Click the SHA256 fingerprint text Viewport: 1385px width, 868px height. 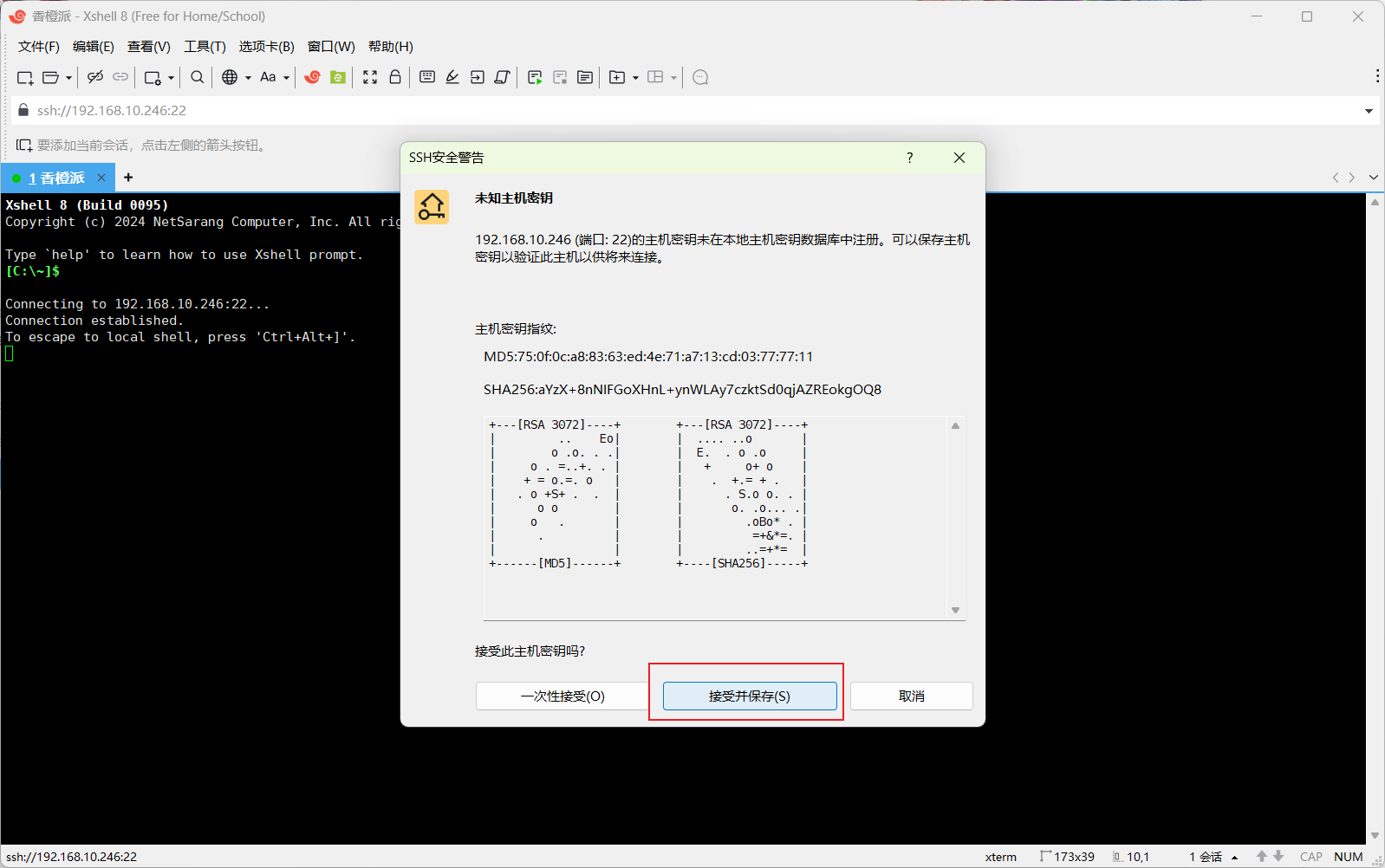tap(682, 390)
